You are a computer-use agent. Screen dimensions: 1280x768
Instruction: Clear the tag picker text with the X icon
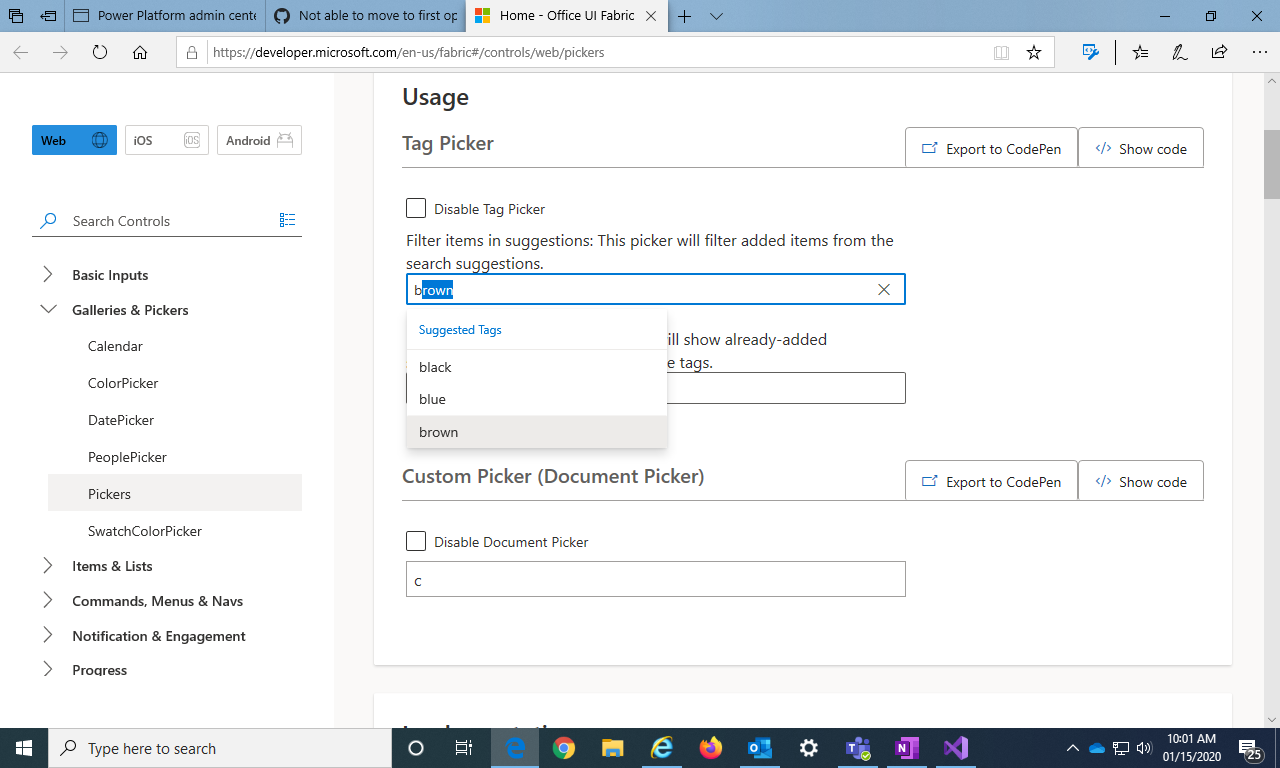pos(884,289)
